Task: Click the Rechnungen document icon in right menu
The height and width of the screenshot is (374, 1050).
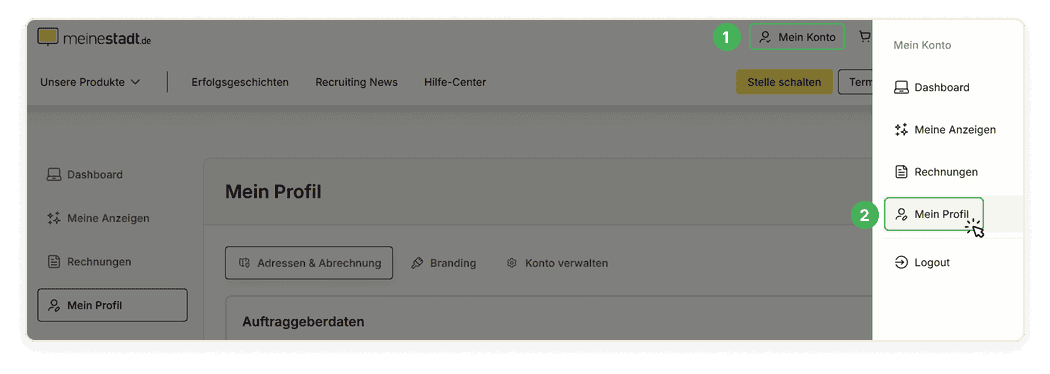Action: click(x=901, y=172)
